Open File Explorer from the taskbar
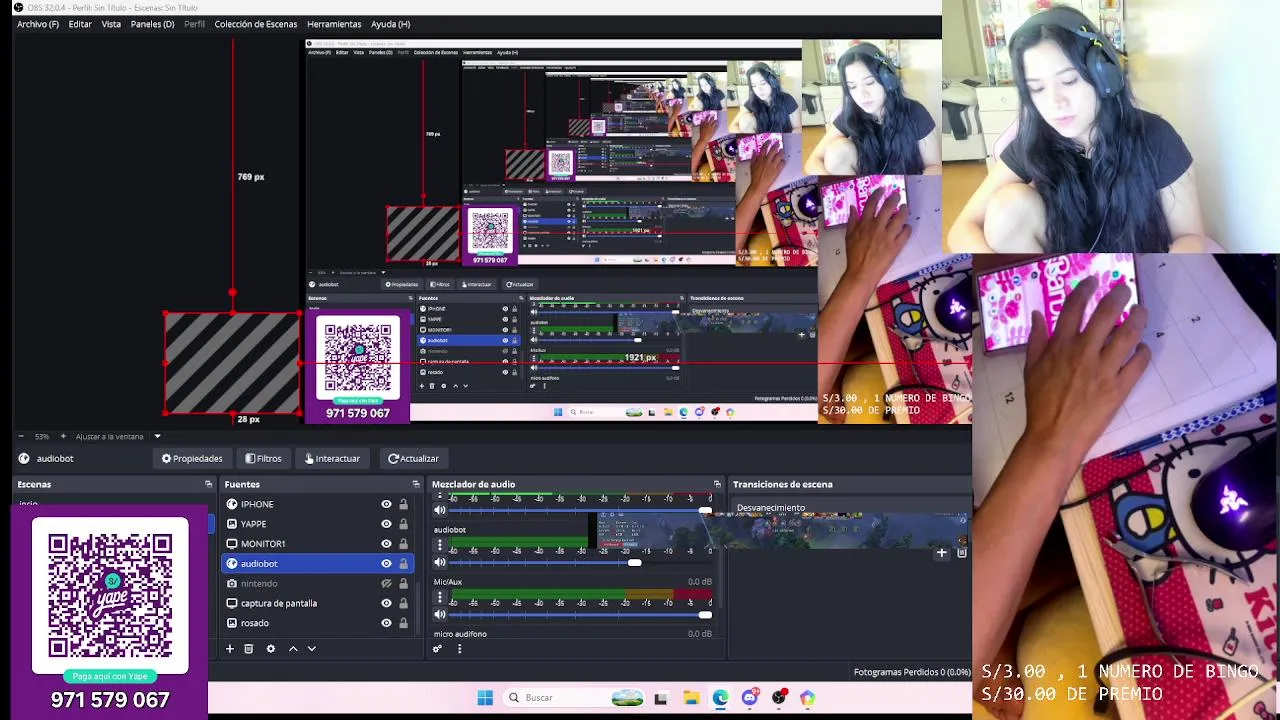1280x720 pixels. tap(691, 698)
